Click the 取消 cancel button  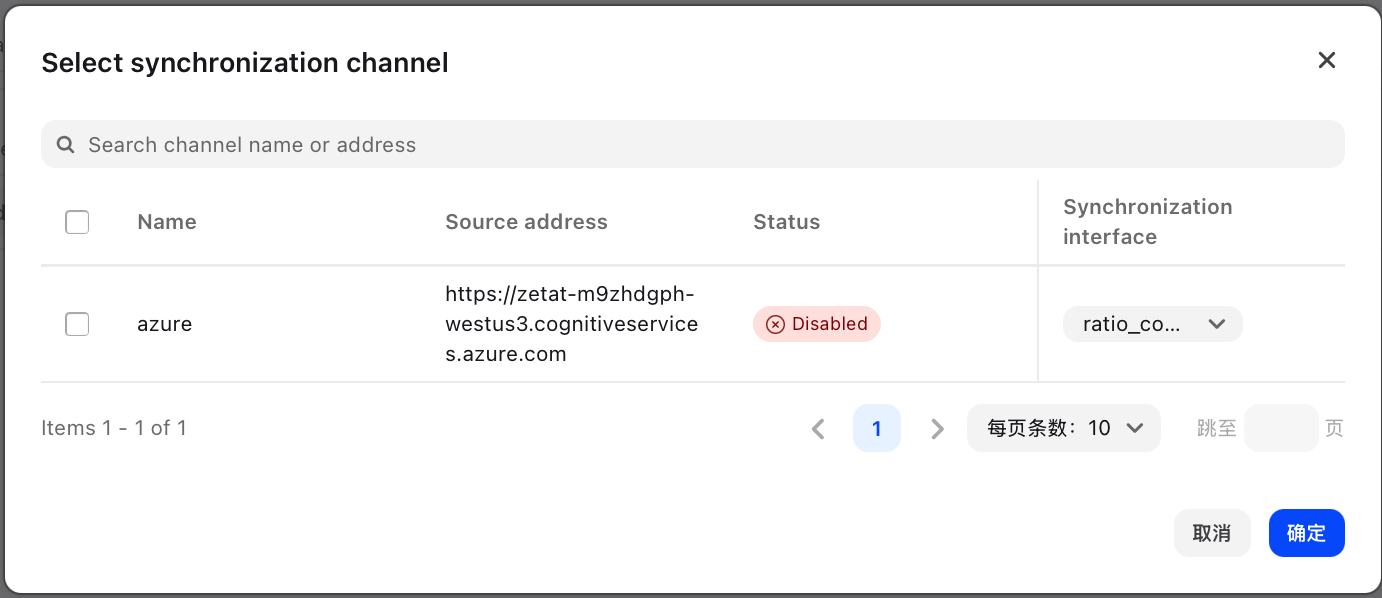1212,533
